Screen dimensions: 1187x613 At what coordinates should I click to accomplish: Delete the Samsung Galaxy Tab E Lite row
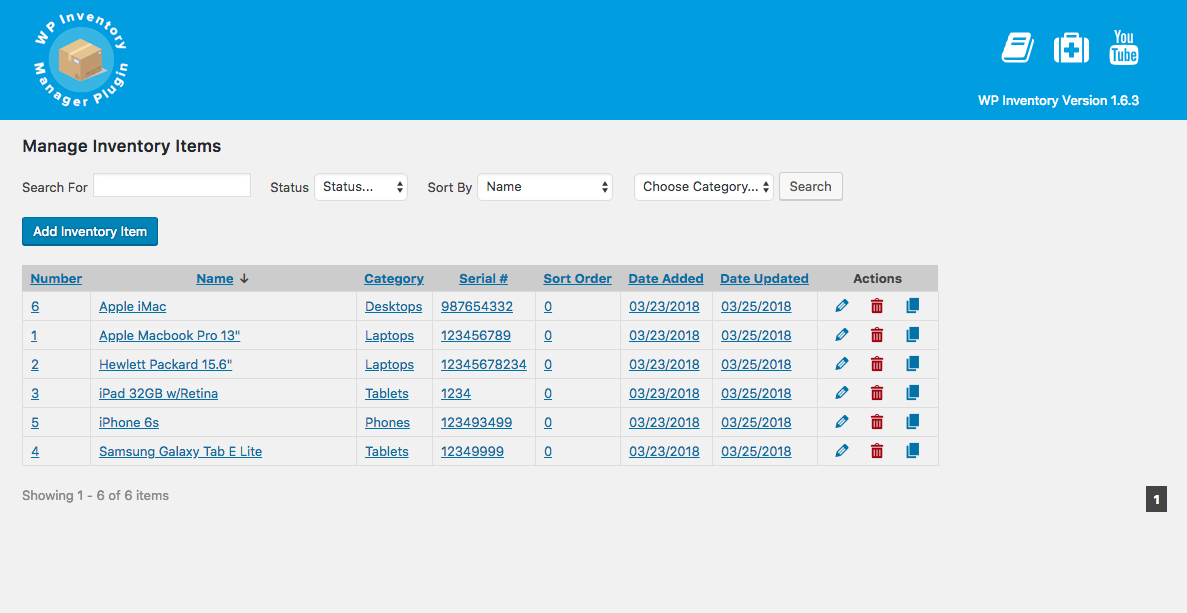[x=877, y=451]
